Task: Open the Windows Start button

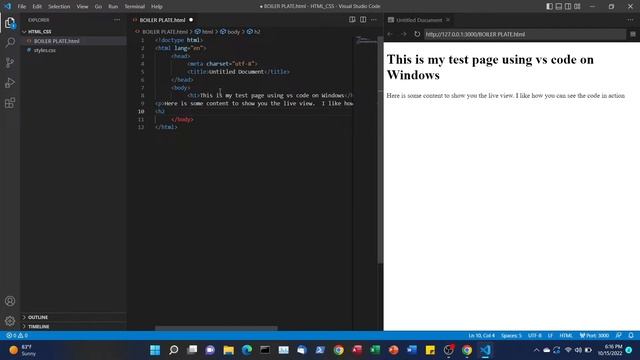Action: click(x=155, y=350)
